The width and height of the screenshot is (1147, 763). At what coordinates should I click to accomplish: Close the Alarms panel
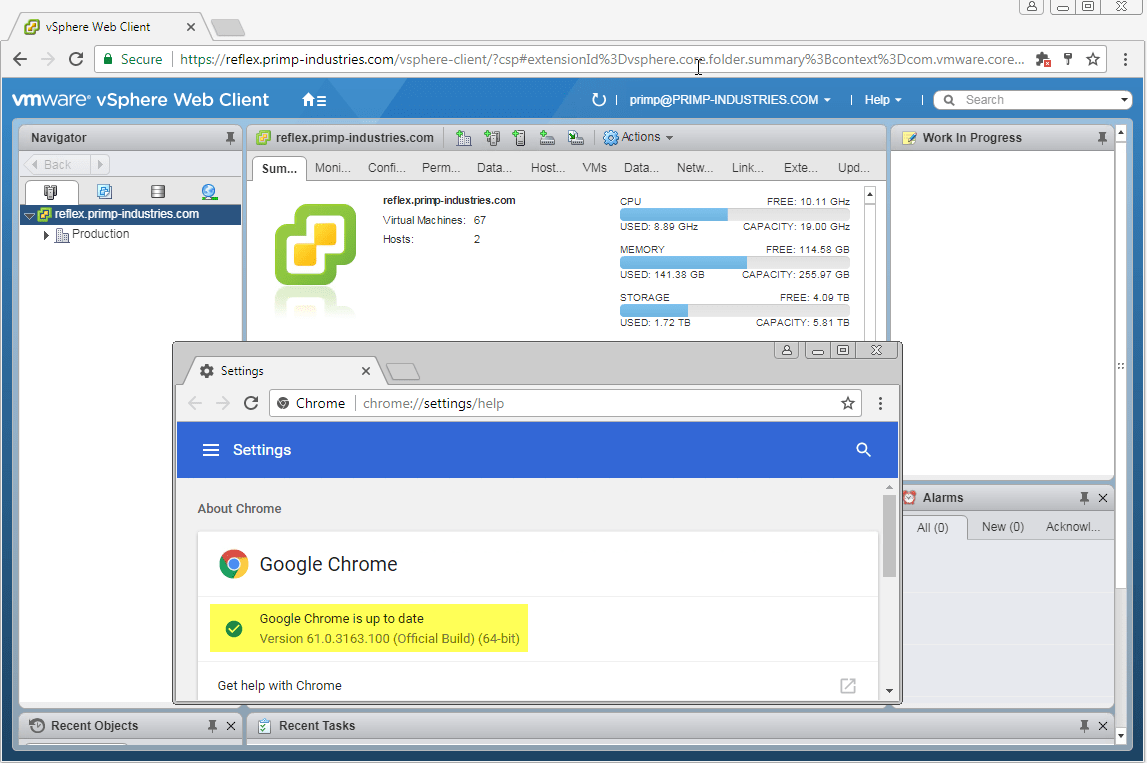tap(1103, 497)
